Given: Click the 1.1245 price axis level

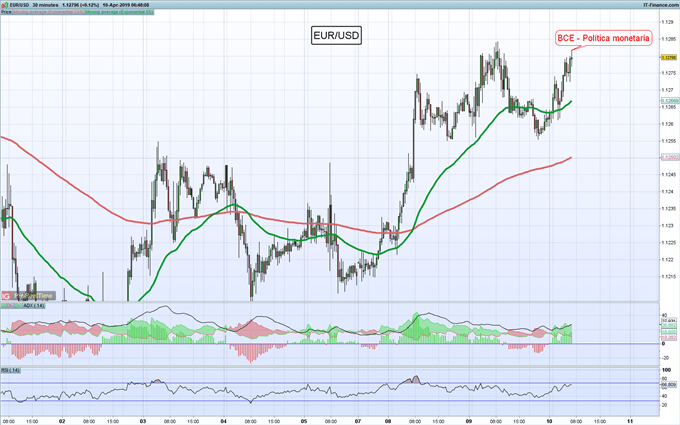Looking at the screenshot, I should tap(668, 174).
